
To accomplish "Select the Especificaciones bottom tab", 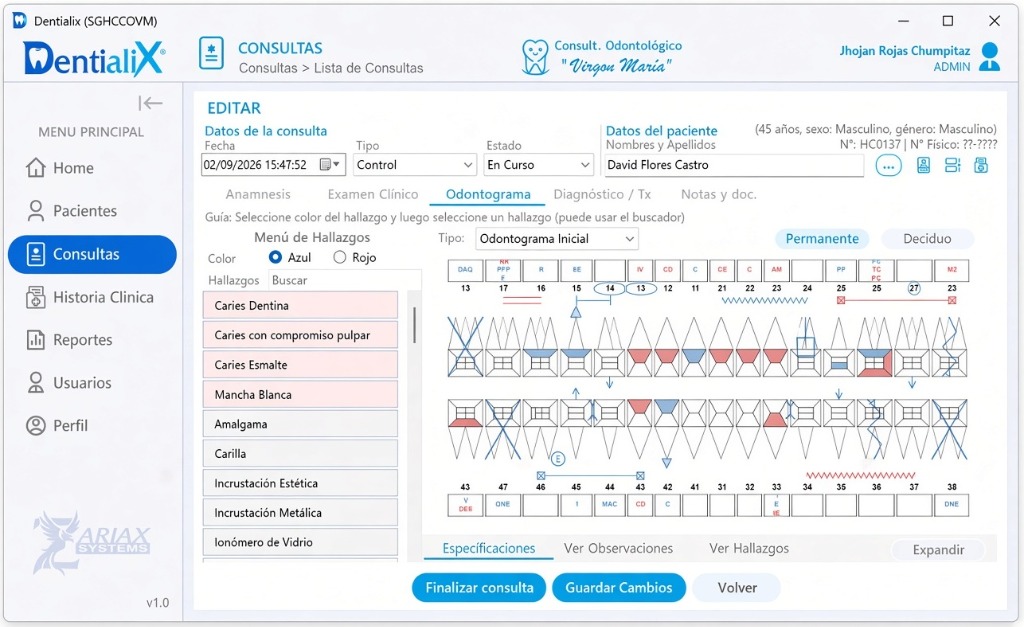I will coord(488,549).
